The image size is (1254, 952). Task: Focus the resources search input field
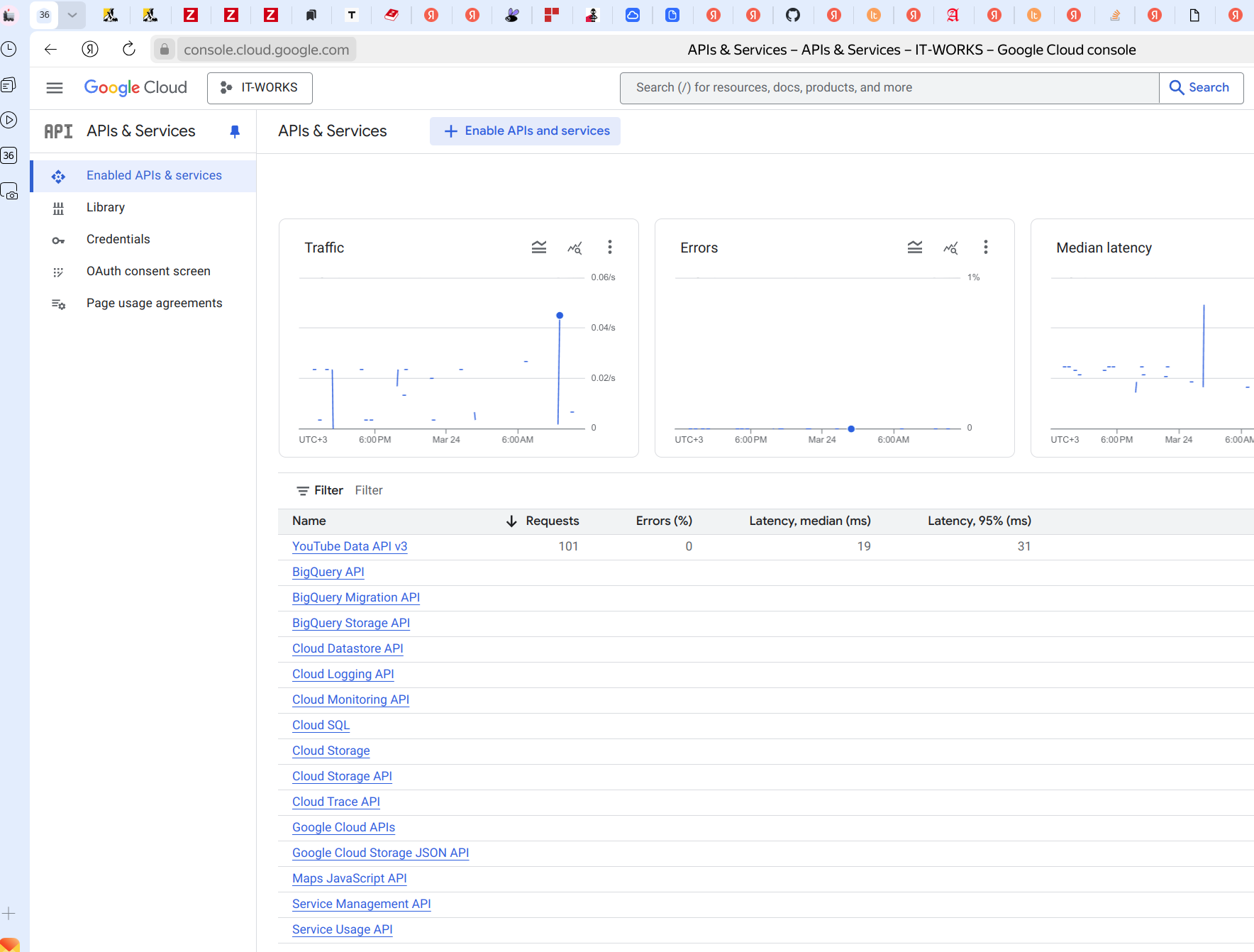[889, 88]
